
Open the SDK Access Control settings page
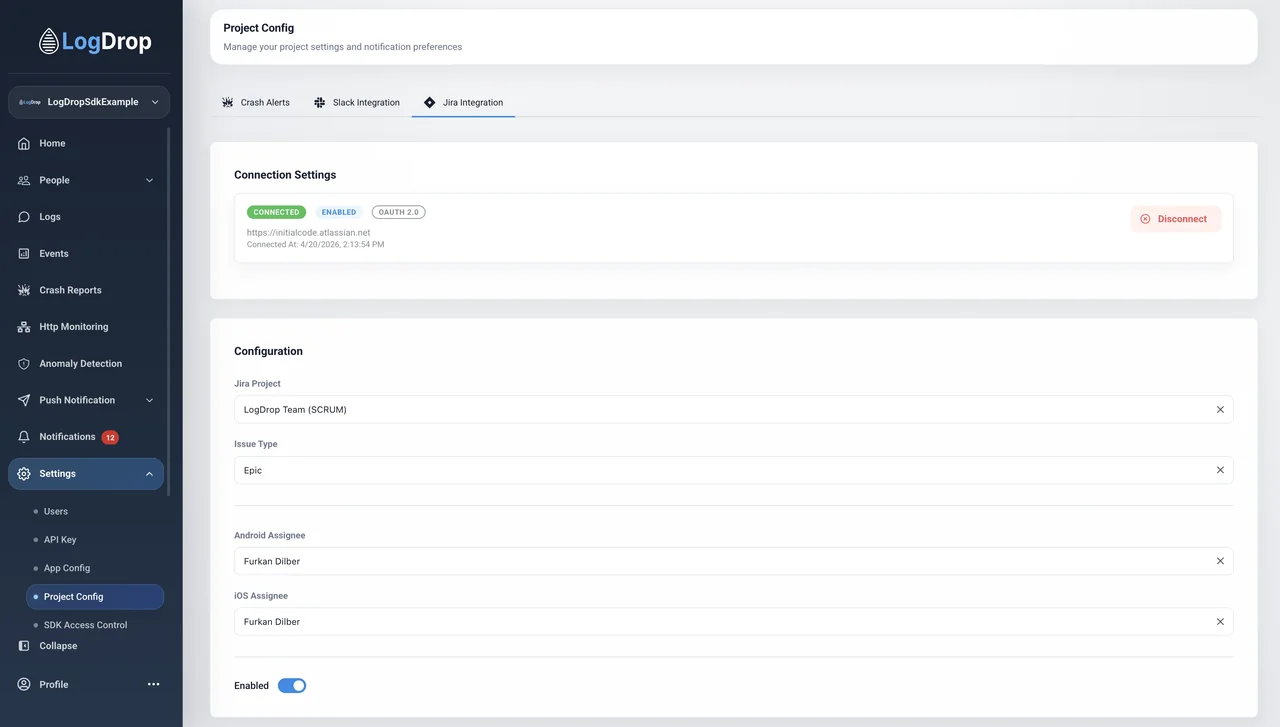[x=86, y=625]
